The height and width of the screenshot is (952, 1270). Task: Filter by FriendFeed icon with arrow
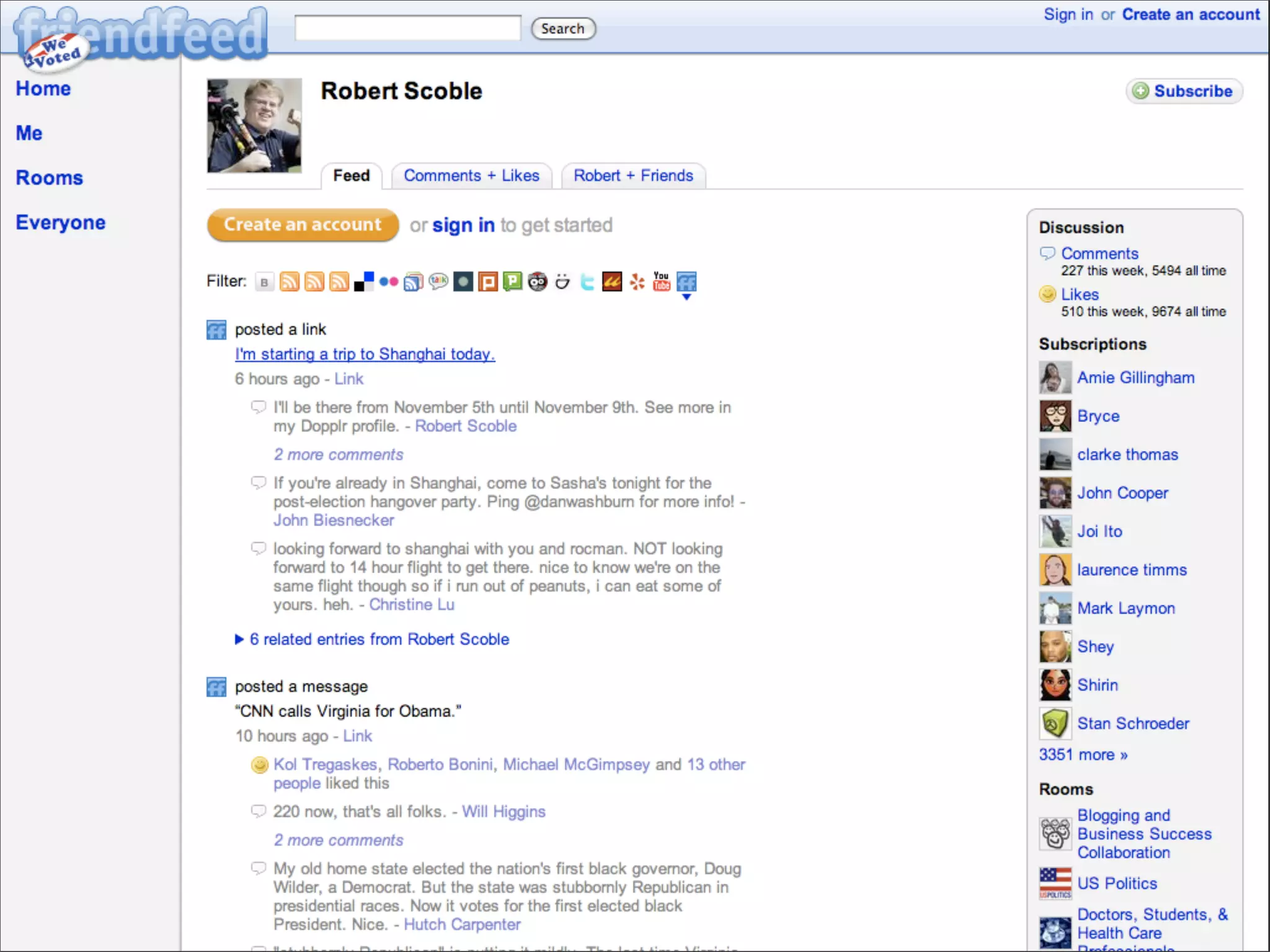pyautogui.click(x=686, y=283)
